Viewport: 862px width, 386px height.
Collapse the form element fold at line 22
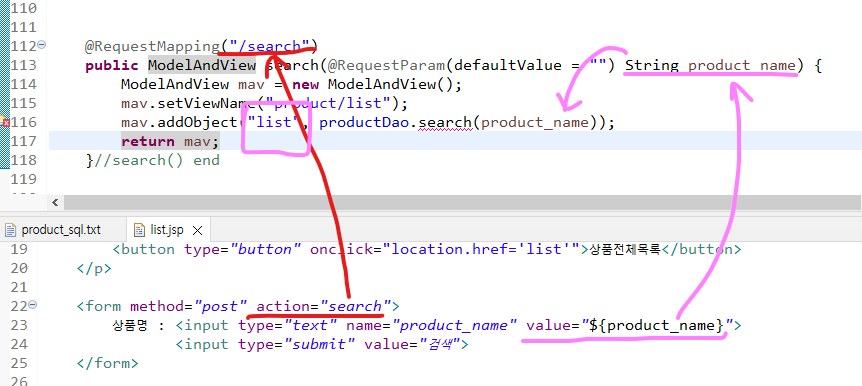point(32,305)
